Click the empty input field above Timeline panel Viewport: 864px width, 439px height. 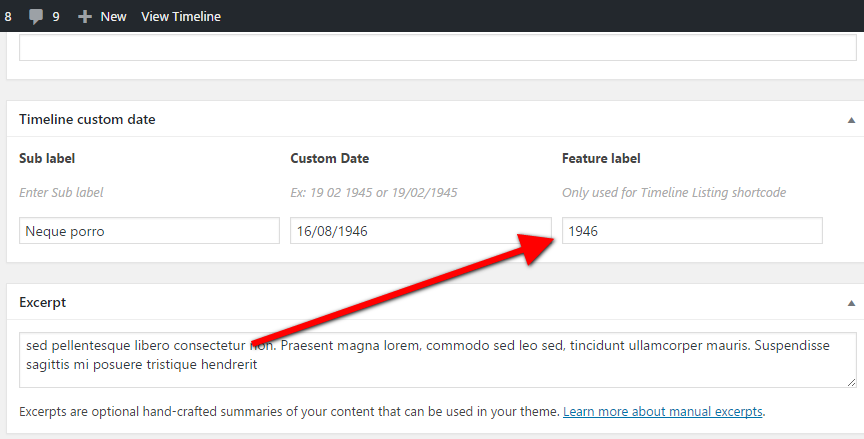coord(437,49)
